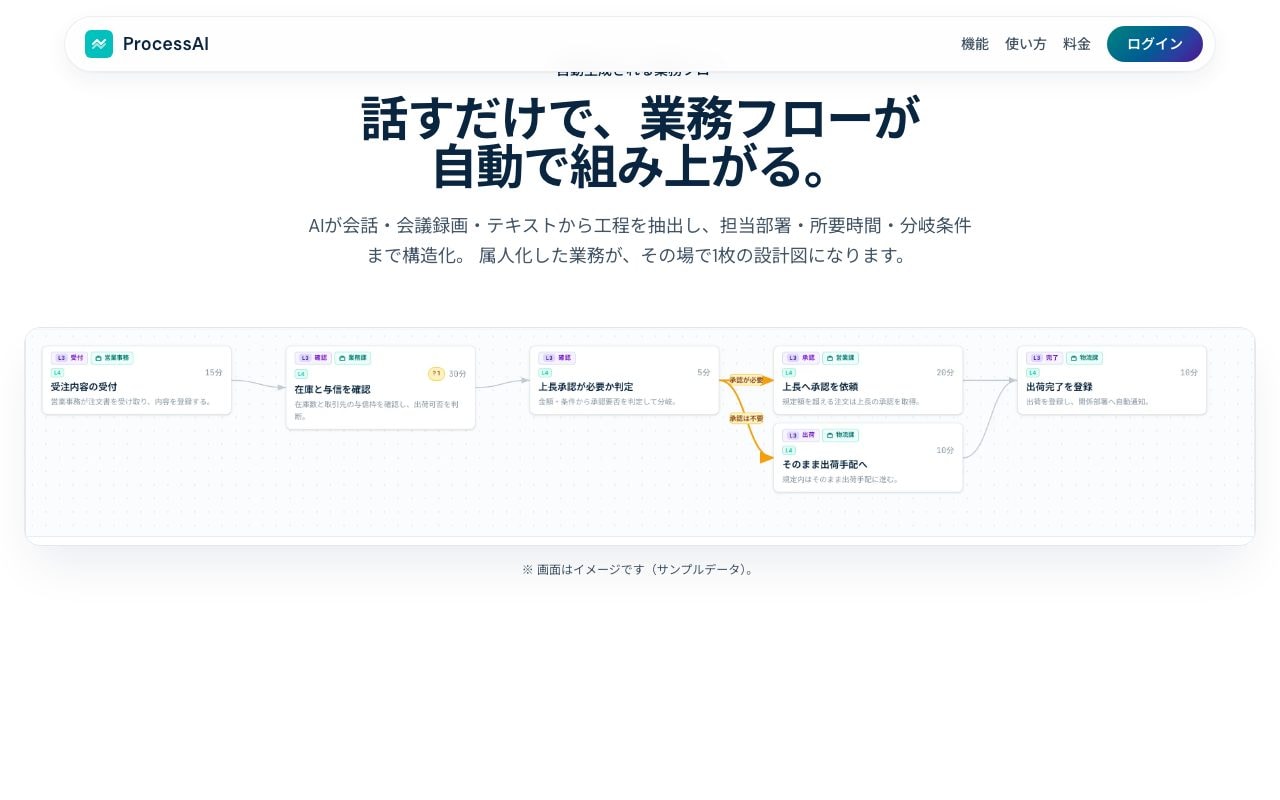
Task: Click the L3 承認 stage badge
Action: click(x=801, y=357)
